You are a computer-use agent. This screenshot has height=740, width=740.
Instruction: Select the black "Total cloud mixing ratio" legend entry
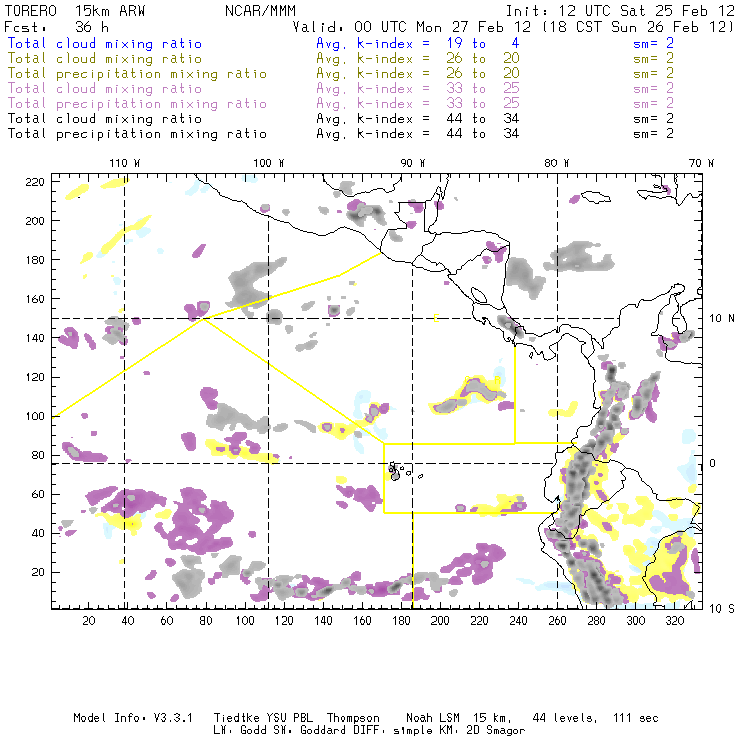[x=105, y=119]
